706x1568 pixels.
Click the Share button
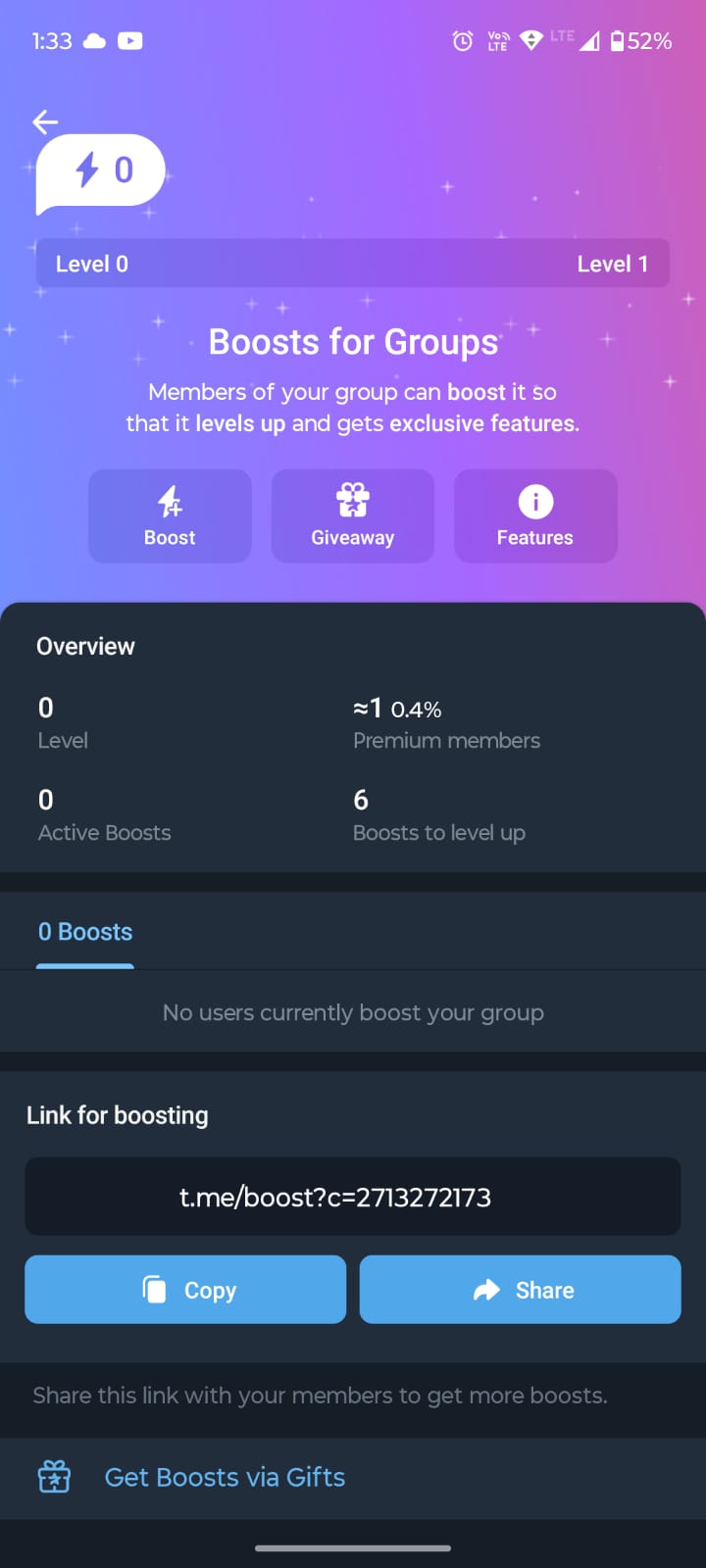click(520, 1290)
